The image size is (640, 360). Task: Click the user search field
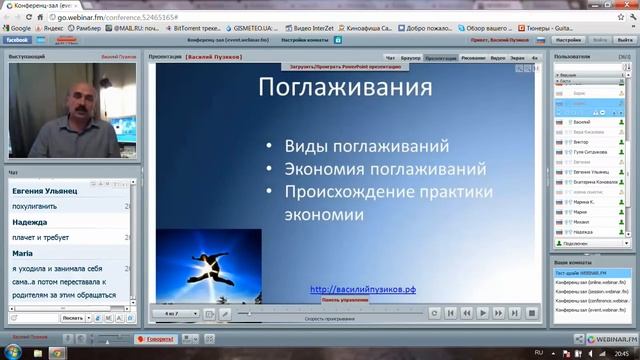click(588, 67)
